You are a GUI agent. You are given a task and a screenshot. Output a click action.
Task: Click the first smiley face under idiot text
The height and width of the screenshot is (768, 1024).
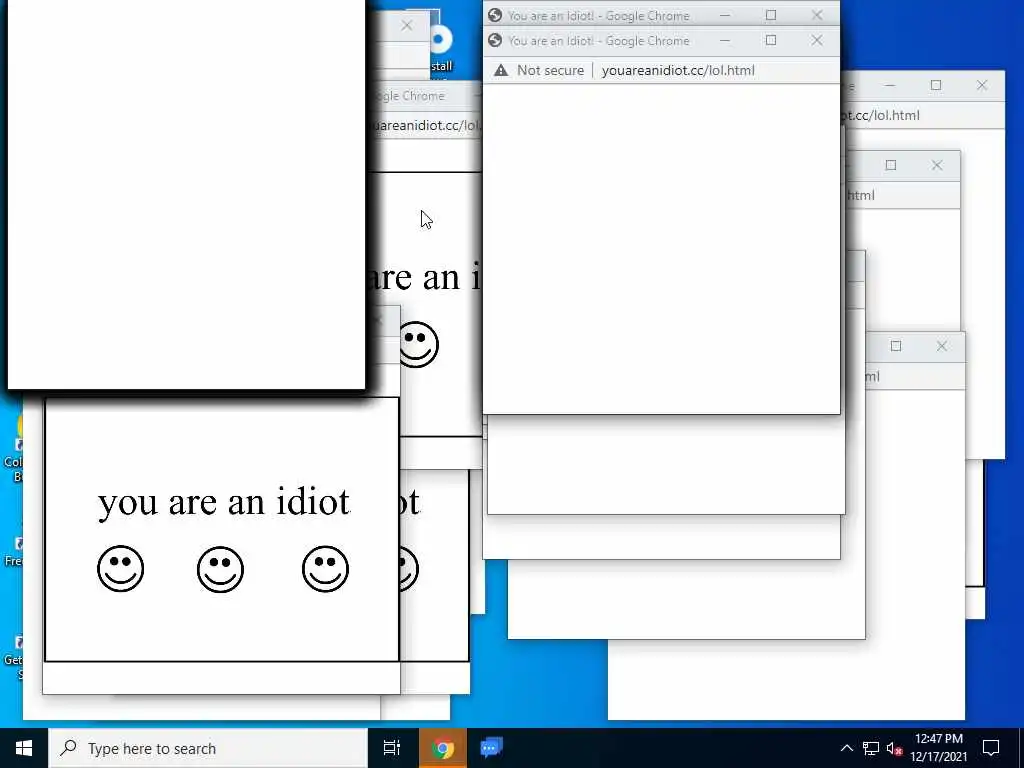coord(120,569)
